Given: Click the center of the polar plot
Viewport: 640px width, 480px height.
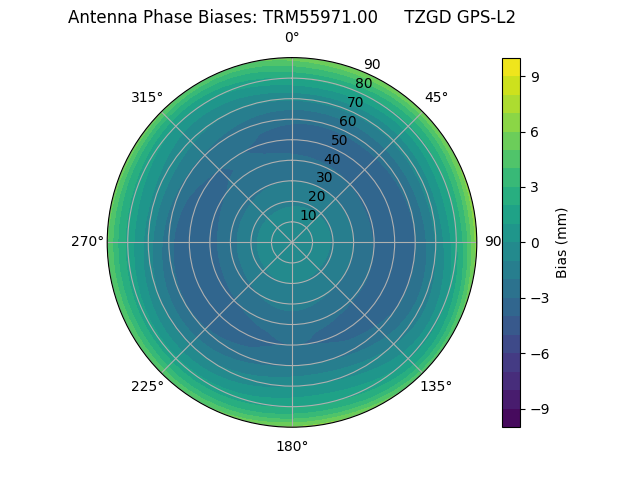Looking at the screenshot, I should pyautogui.click(x=292, y=242).
